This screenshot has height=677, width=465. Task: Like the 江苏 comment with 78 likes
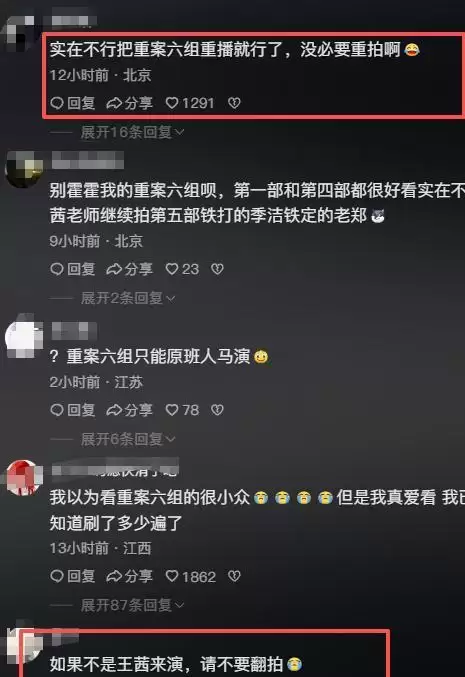pos(182,410)
